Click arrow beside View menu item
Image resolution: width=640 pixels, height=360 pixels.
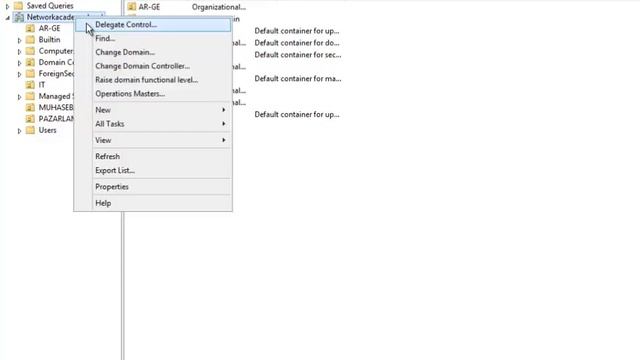pos(224,140)
